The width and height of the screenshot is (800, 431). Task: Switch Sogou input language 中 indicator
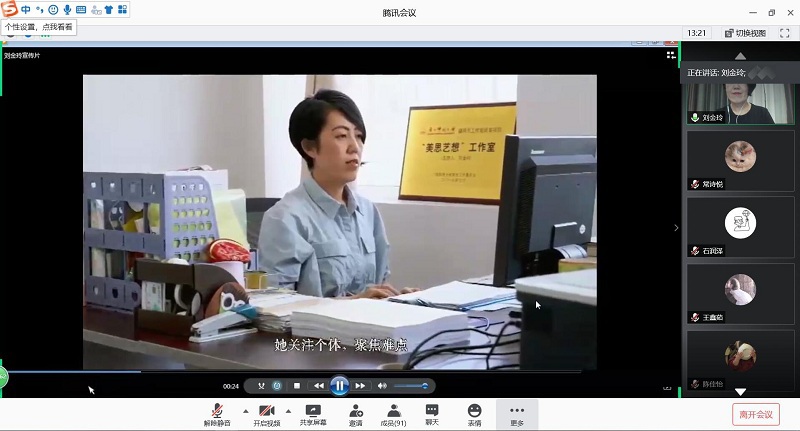click(x=26, y=9)
